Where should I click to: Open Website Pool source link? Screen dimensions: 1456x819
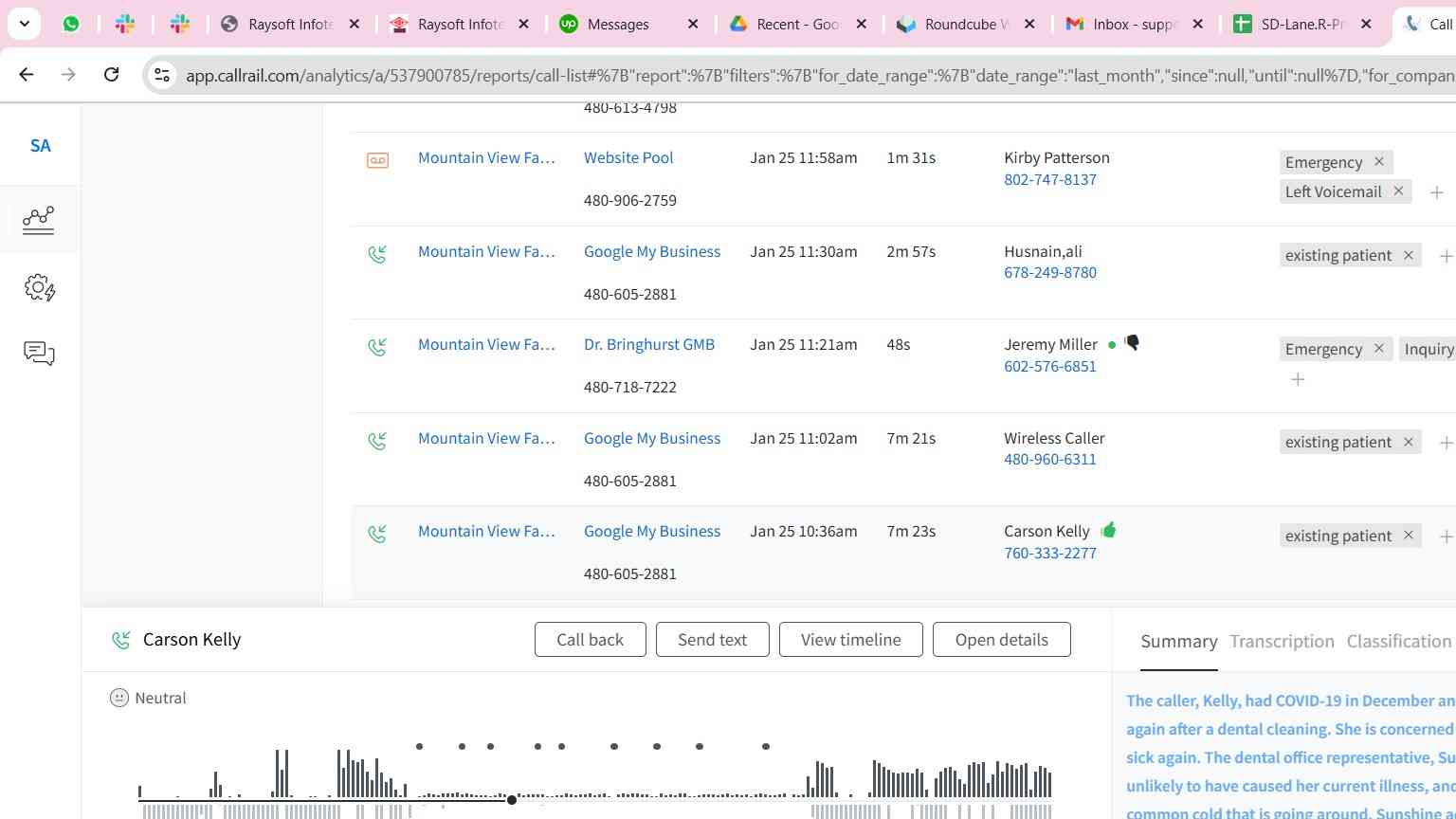pos(628,158)
